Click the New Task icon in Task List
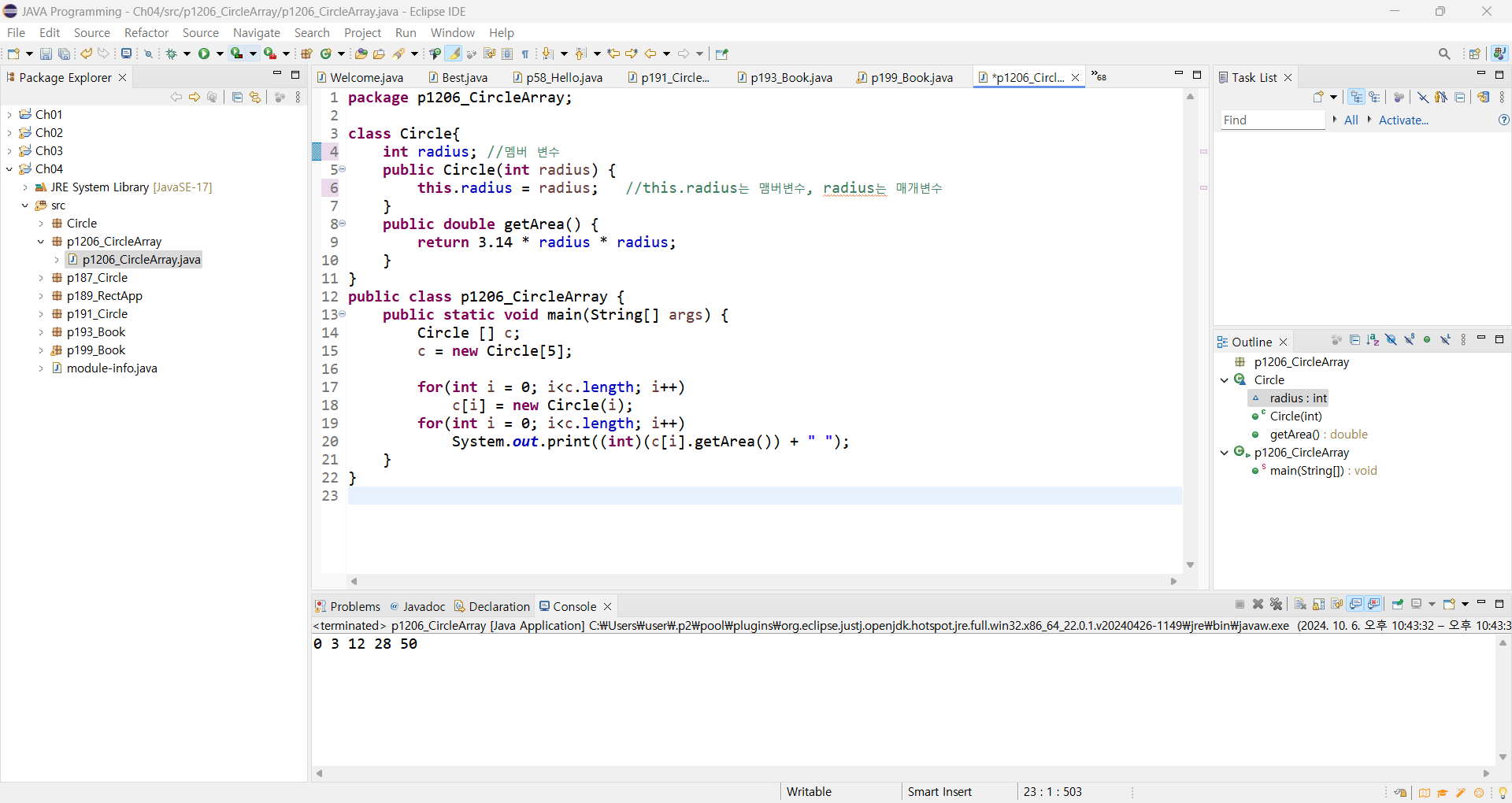 (1318, 97)
